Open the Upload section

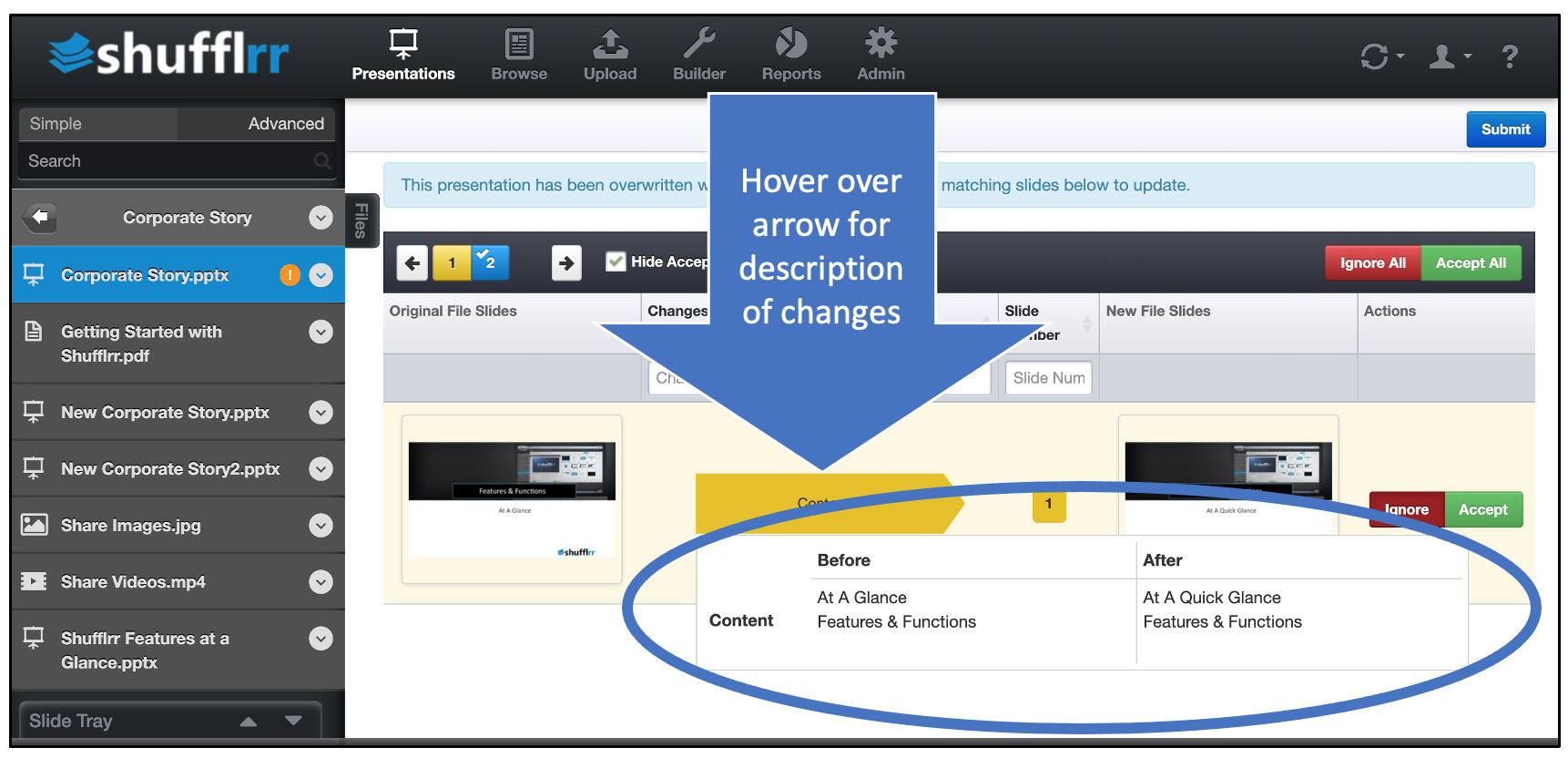[x=610, y=56]
